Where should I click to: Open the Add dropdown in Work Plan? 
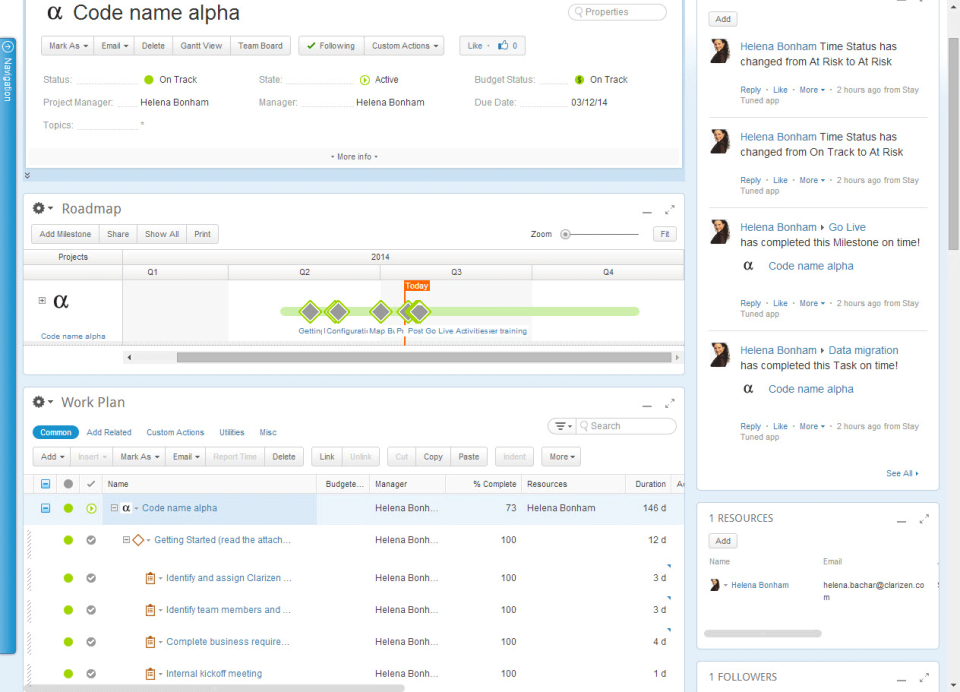[x=51, y=456]
